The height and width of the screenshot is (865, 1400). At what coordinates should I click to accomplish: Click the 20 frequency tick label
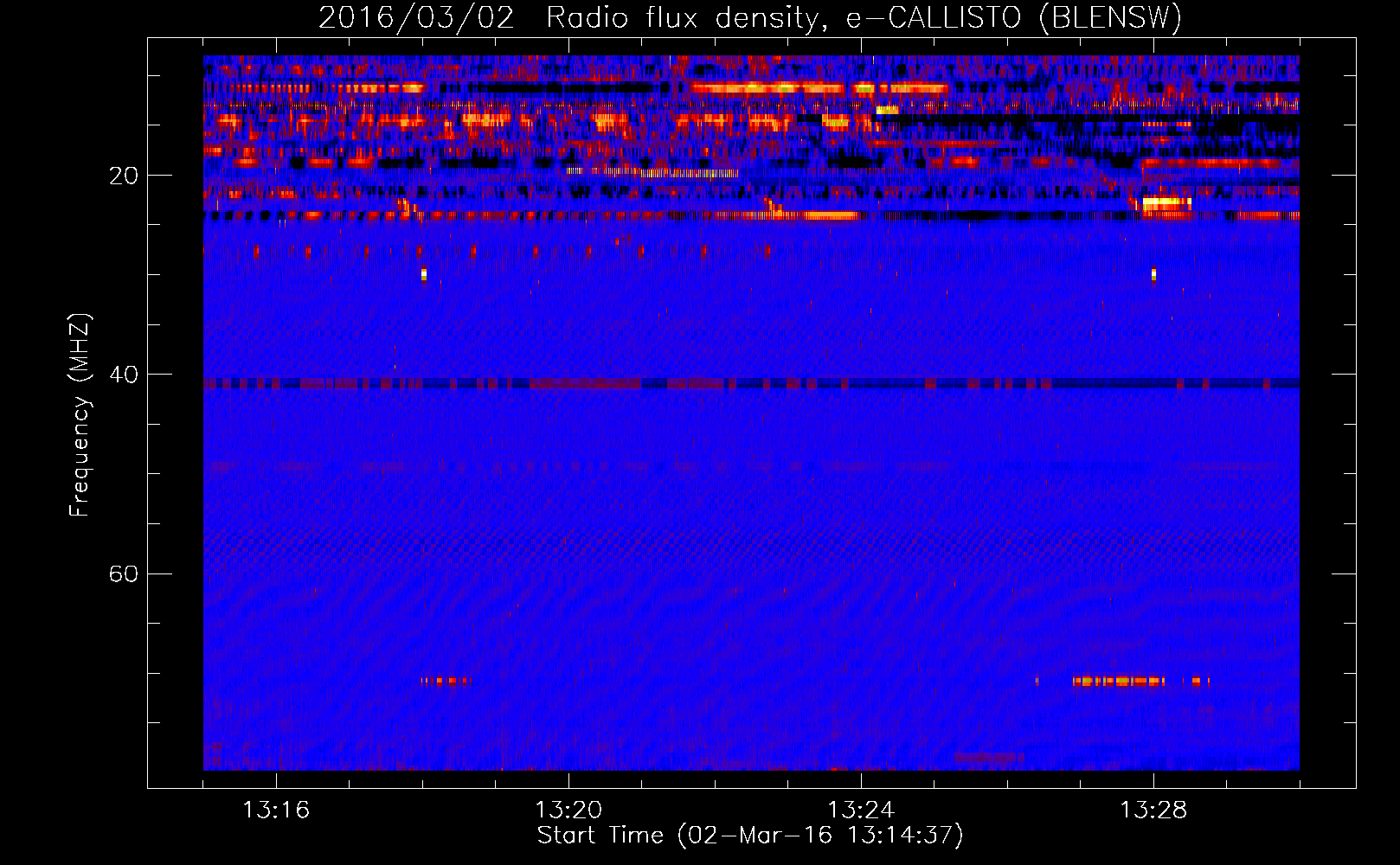point(124,176)
